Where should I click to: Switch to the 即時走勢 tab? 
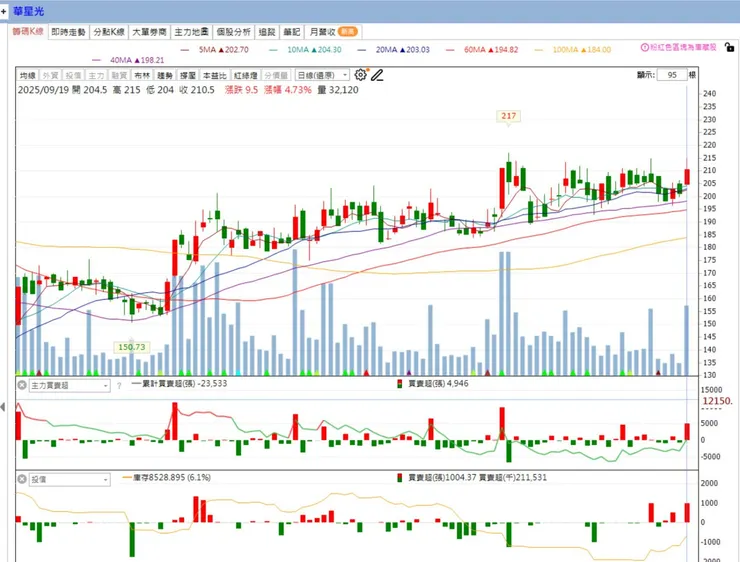pyautogui.click(x=68, y=32)
